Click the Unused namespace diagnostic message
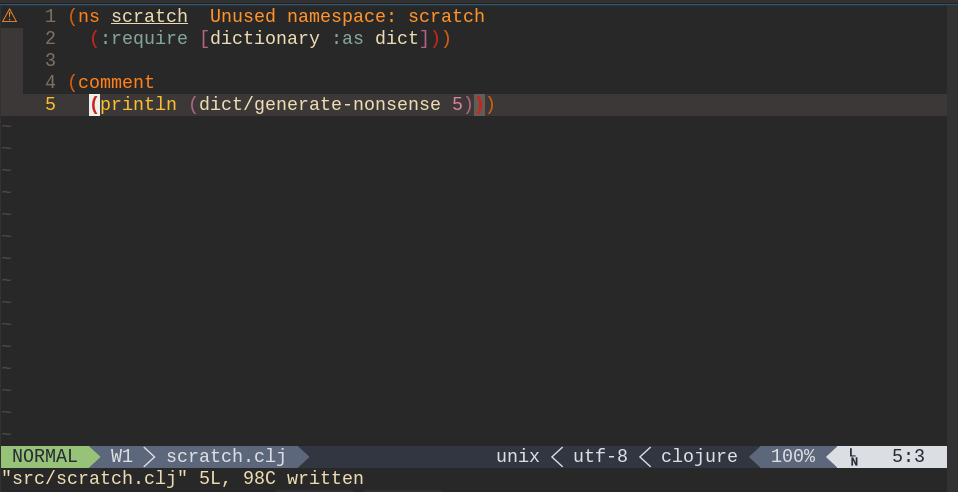 (347, 17)
